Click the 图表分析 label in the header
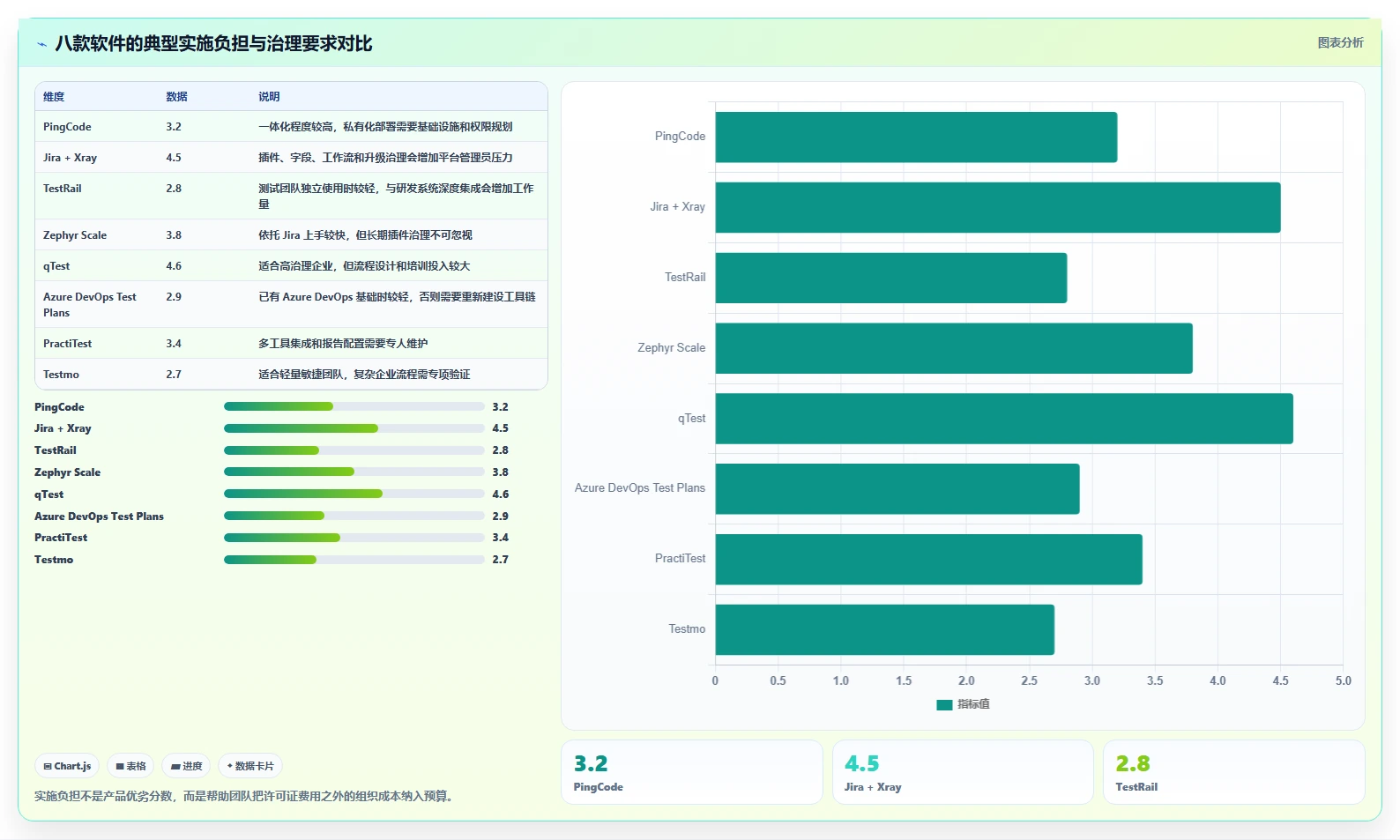 (x=1340, y=42)
